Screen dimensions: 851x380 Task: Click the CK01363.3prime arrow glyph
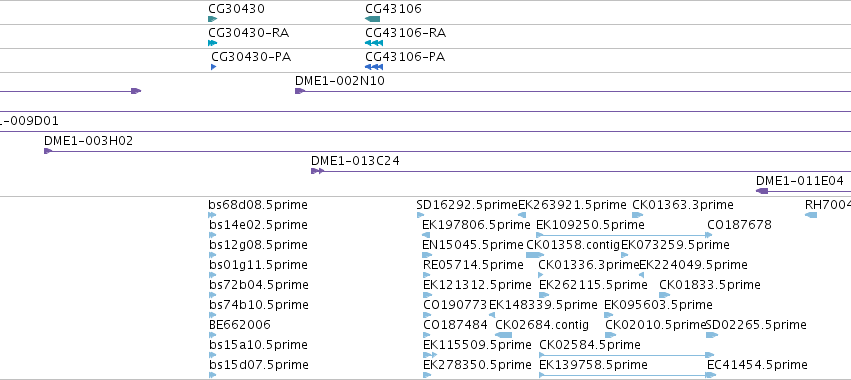tap(638, 215)
